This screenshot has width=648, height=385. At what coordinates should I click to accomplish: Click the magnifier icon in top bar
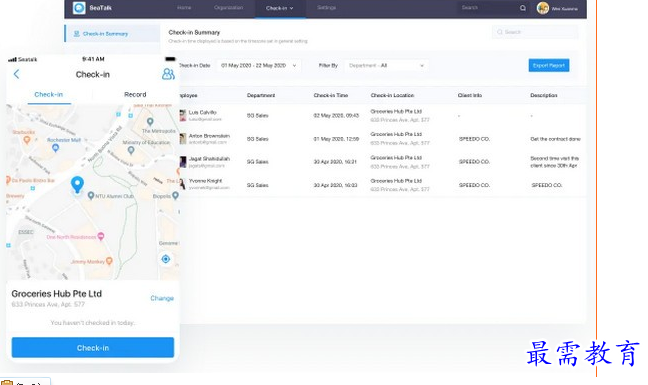(523, 8)
